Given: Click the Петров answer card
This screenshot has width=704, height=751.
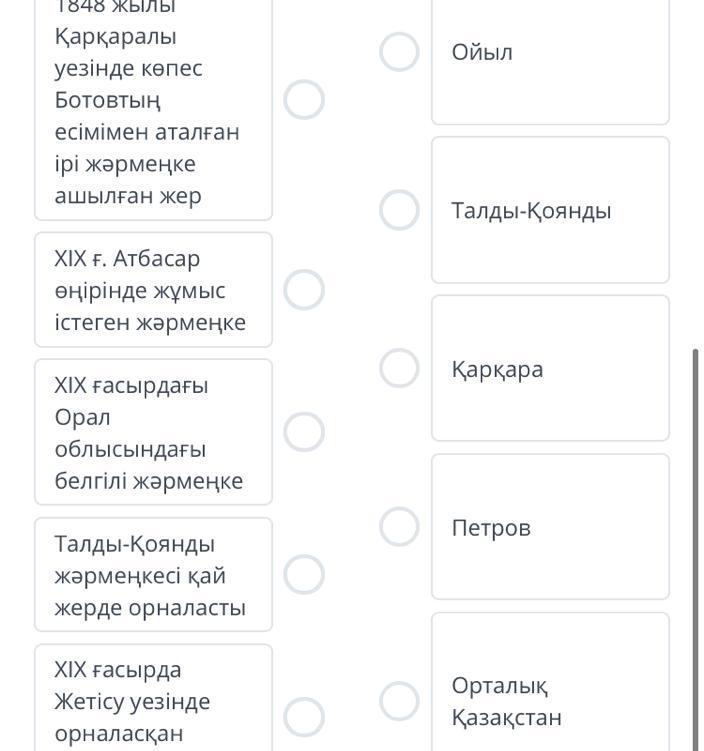Looking at the screenshot, I should click(x=550, y=527).
